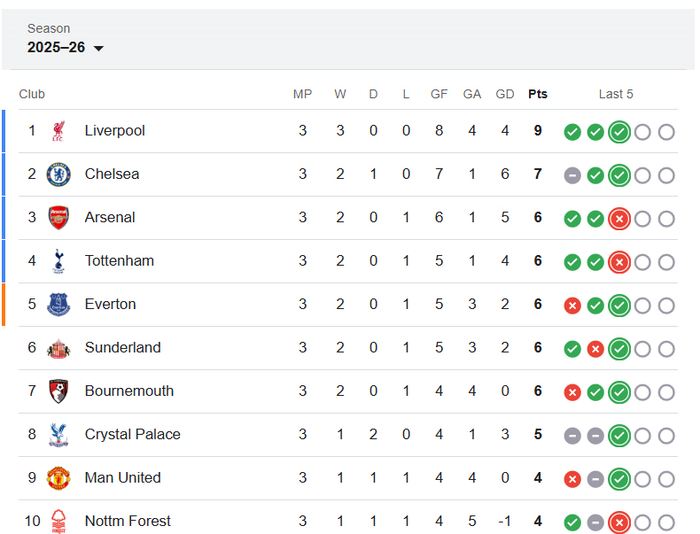Viewport: 700px width, 534px height.
Task: Click the dropdown arrow beside 2025–26
Action: [x=99, y=48]
